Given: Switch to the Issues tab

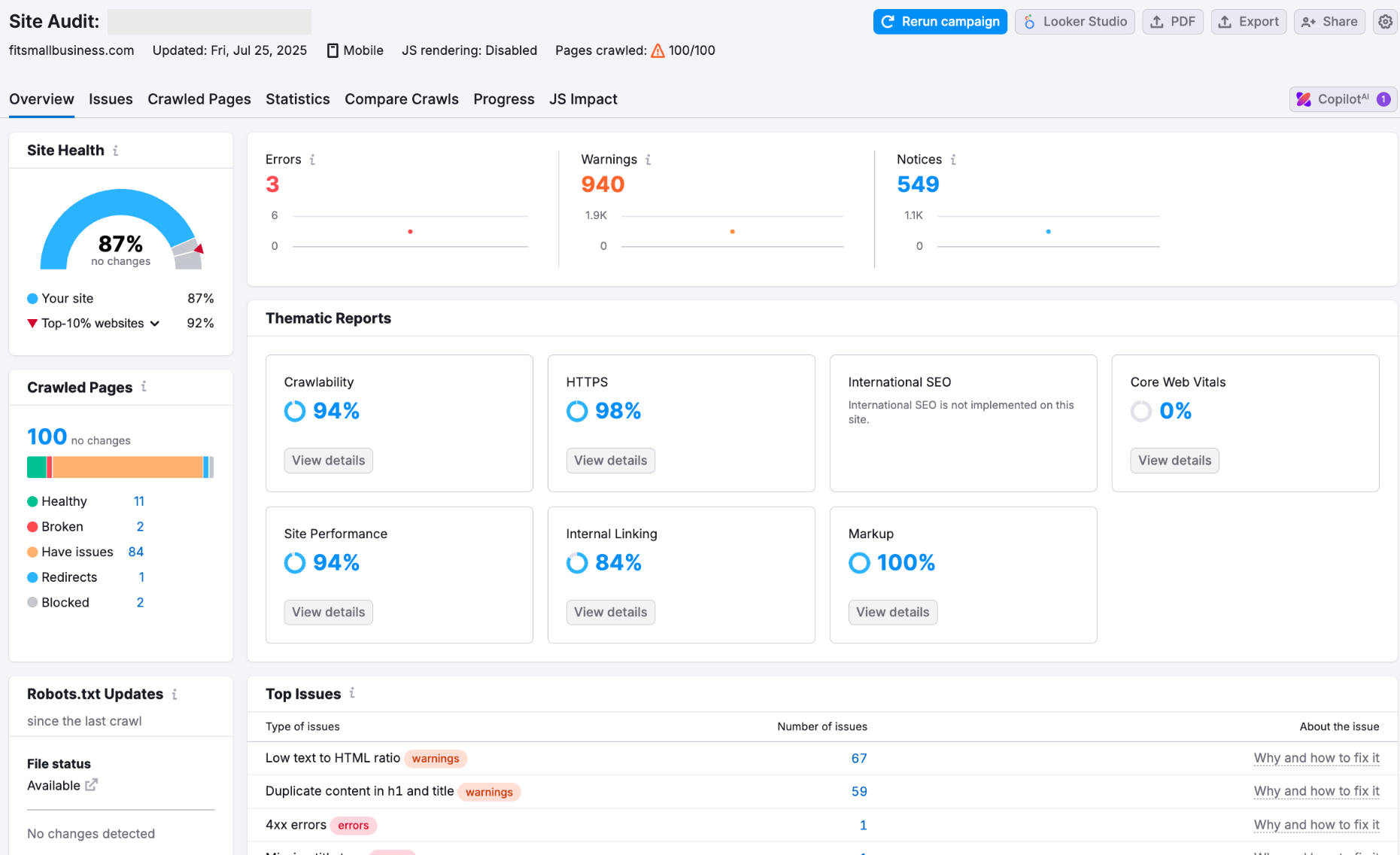Looking at the screenshot, I should click(111, 99).
